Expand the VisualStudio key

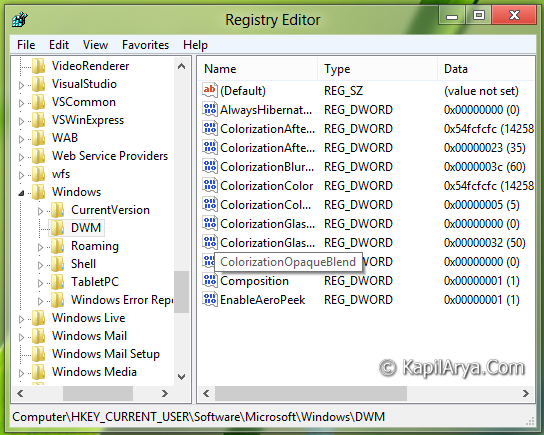click(x=22, y=85)
